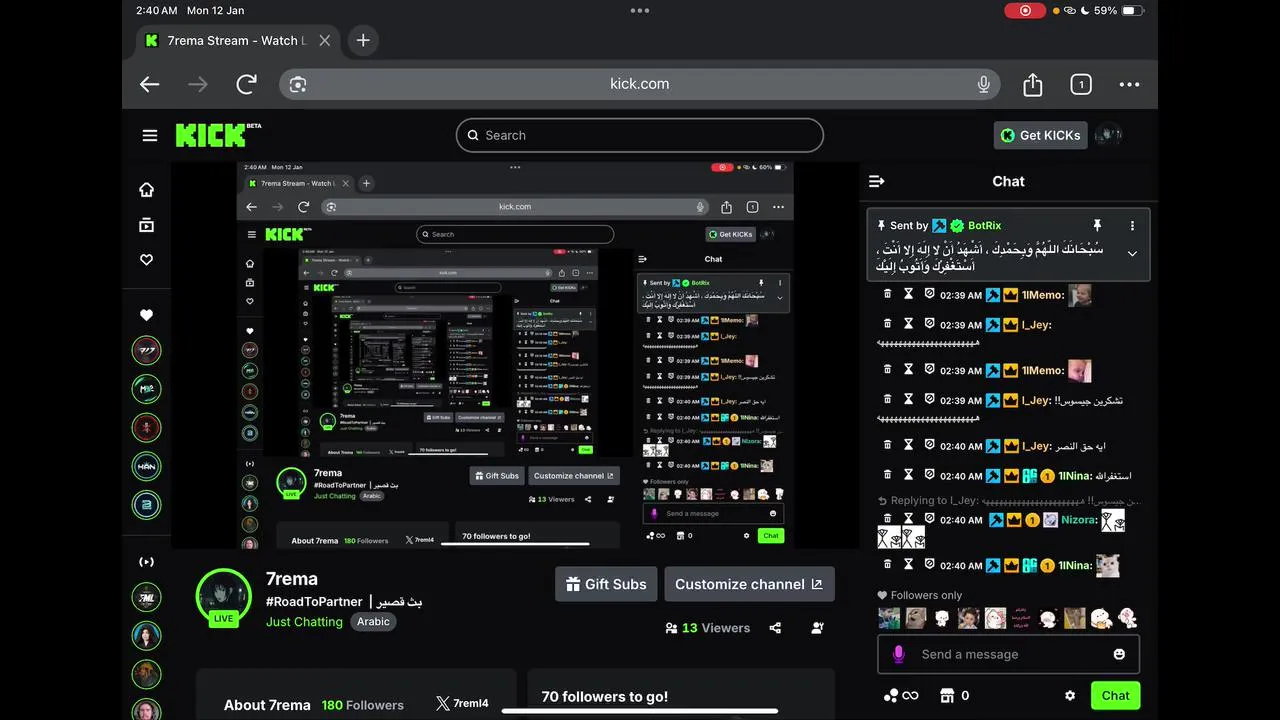Open the X 7reml4 social link

[461, 703]
